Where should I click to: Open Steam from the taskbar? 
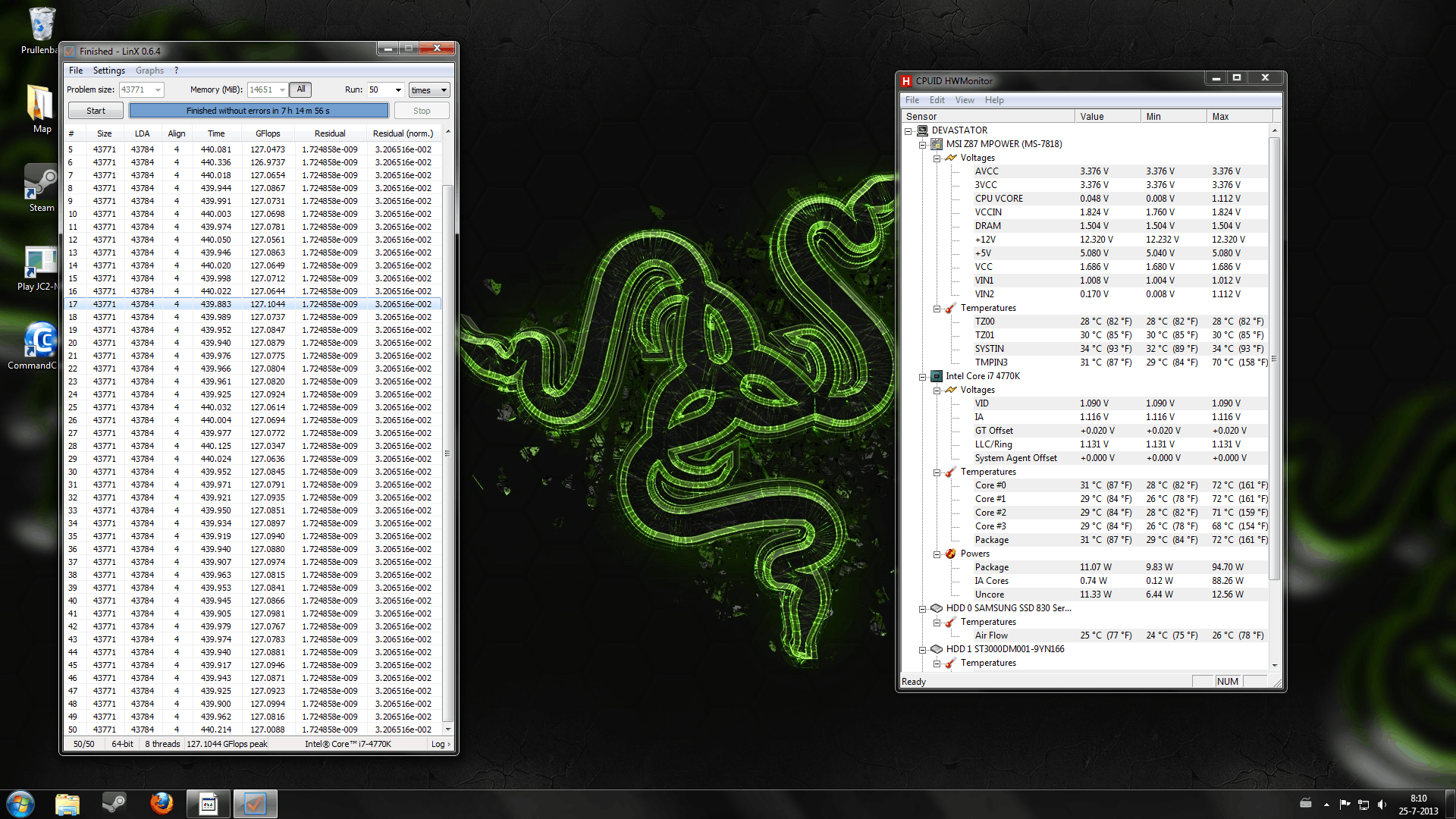[x=115, y=804]
